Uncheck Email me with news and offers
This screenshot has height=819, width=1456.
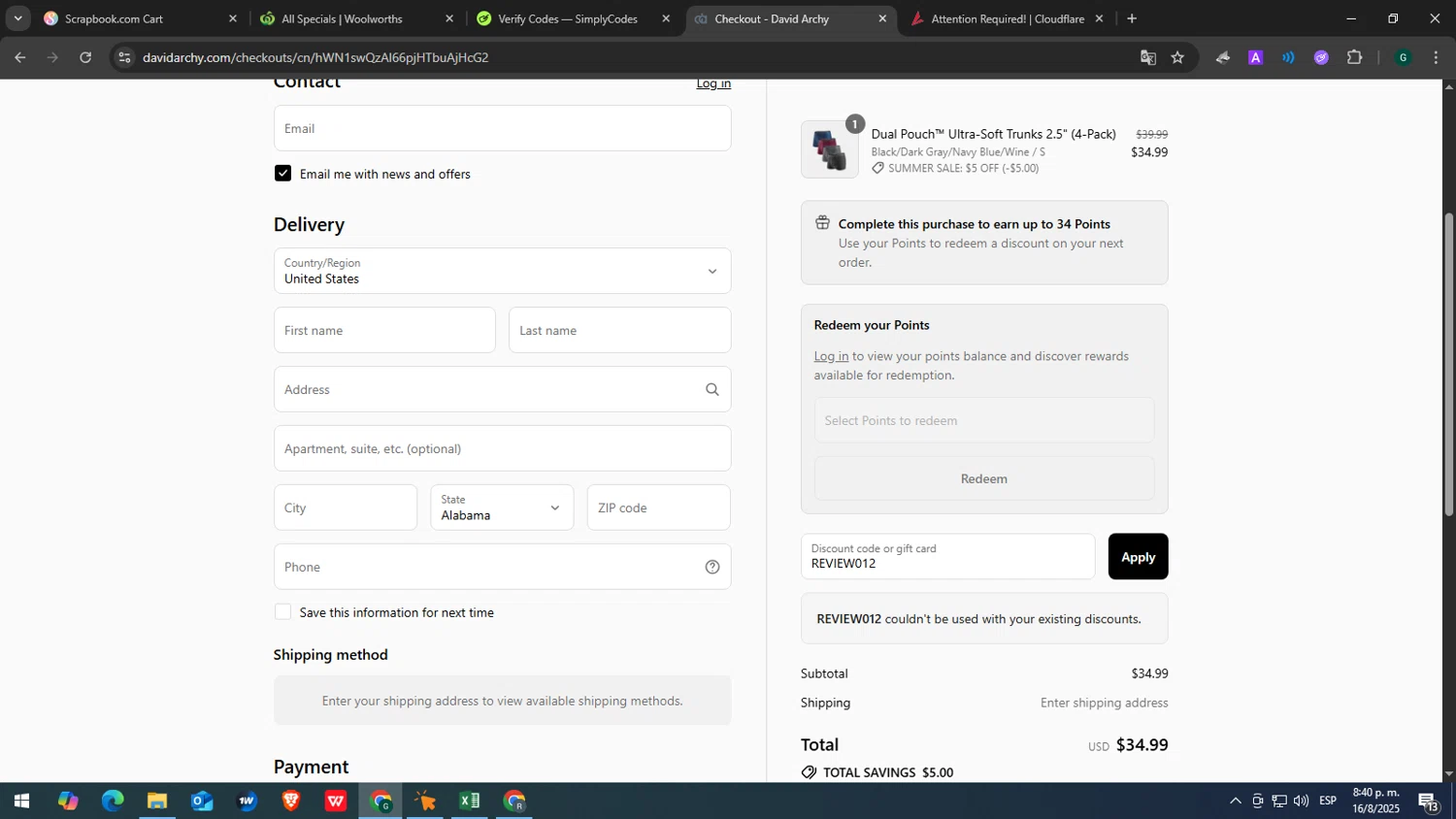tap(282, 173)
